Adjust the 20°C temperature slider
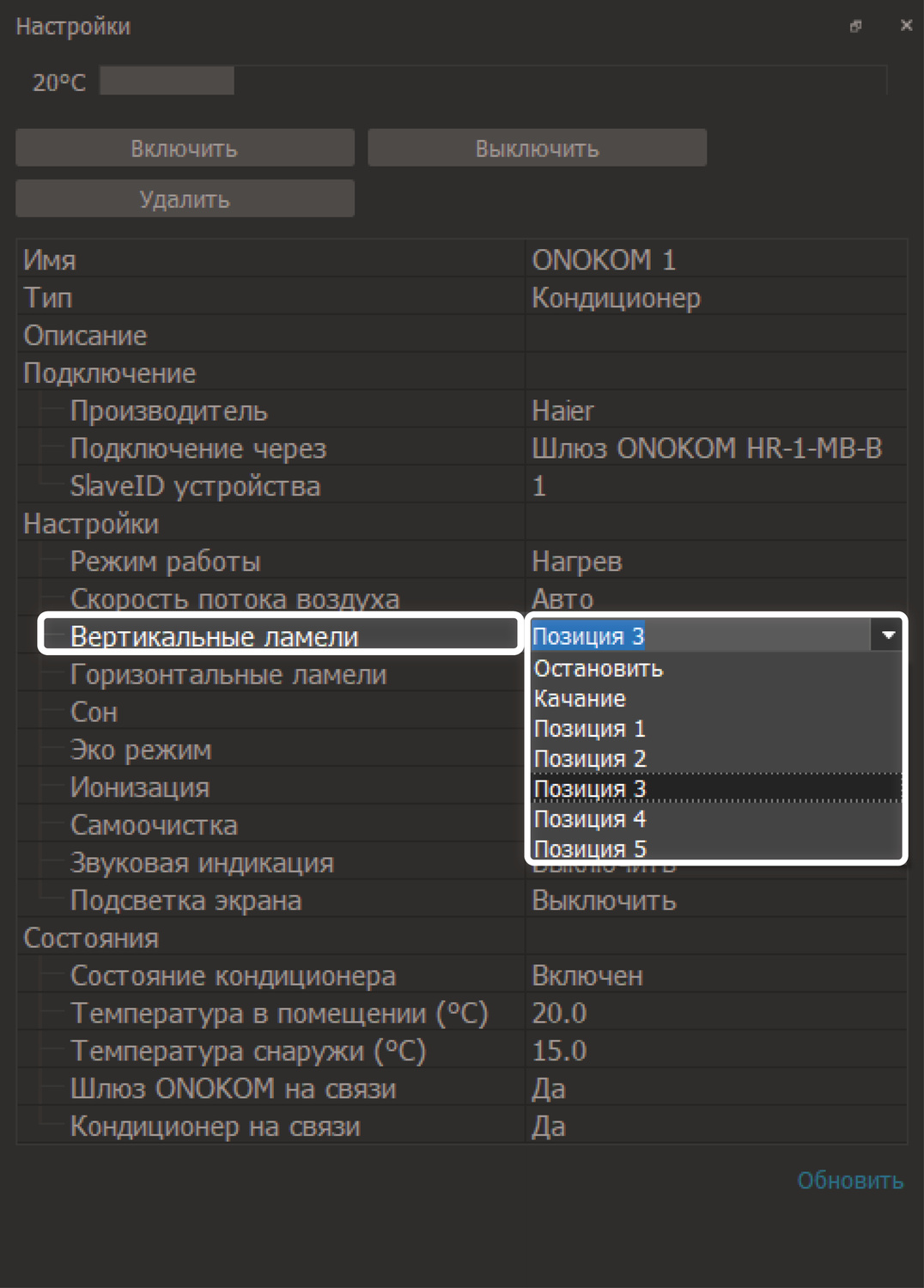924x1288 pixels. tap(167, 82)
